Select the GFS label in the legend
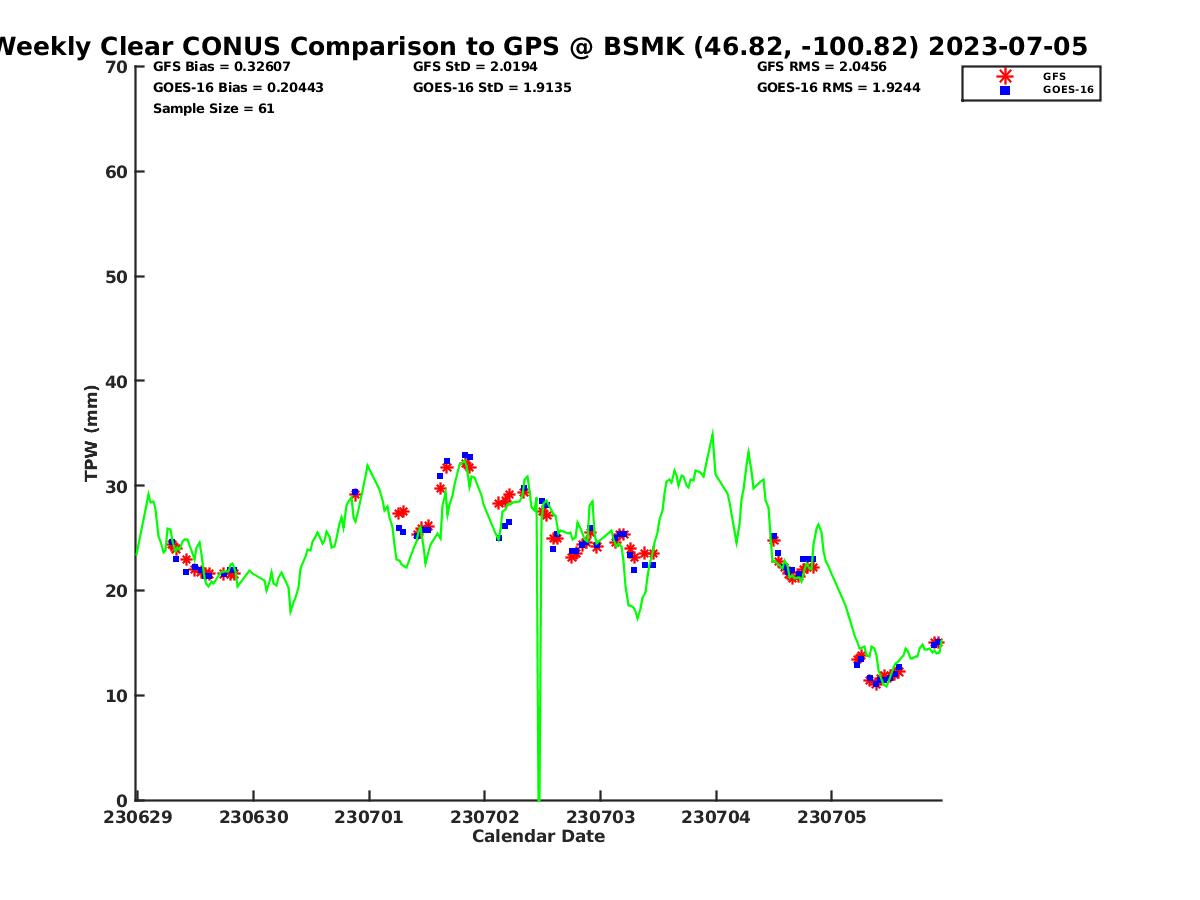1200x900 pixels. (1054, 76)
